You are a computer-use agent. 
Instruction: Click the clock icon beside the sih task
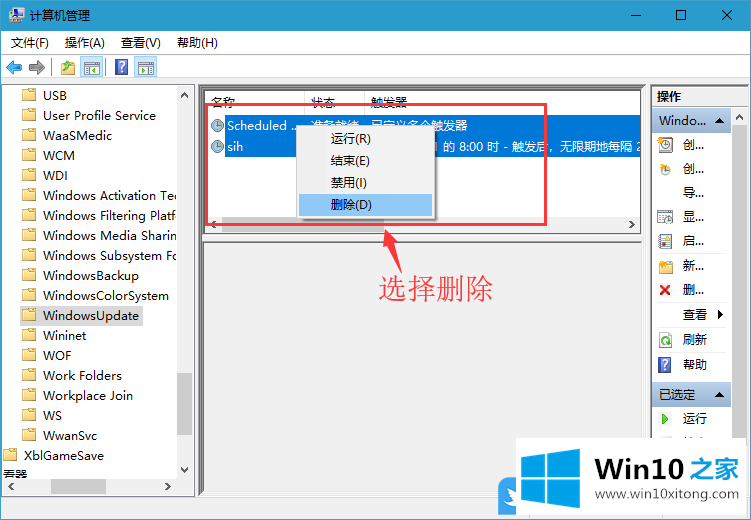click(x=217, y=147)
